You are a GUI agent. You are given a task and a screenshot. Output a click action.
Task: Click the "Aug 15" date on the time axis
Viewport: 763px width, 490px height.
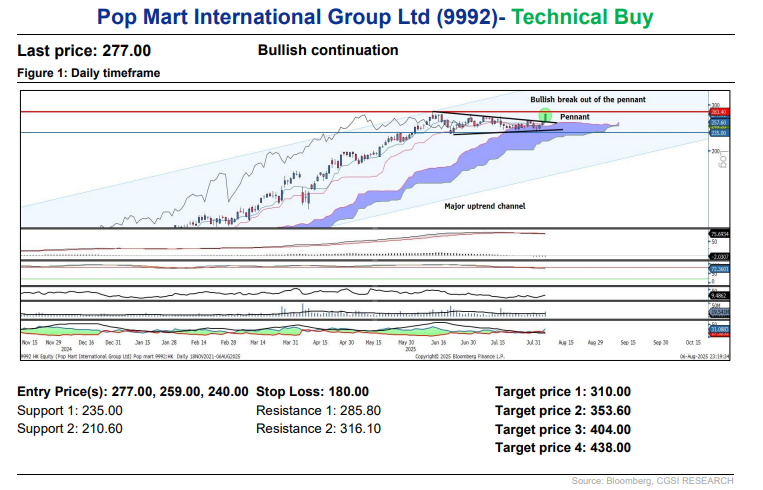click(x=565, y=343)
